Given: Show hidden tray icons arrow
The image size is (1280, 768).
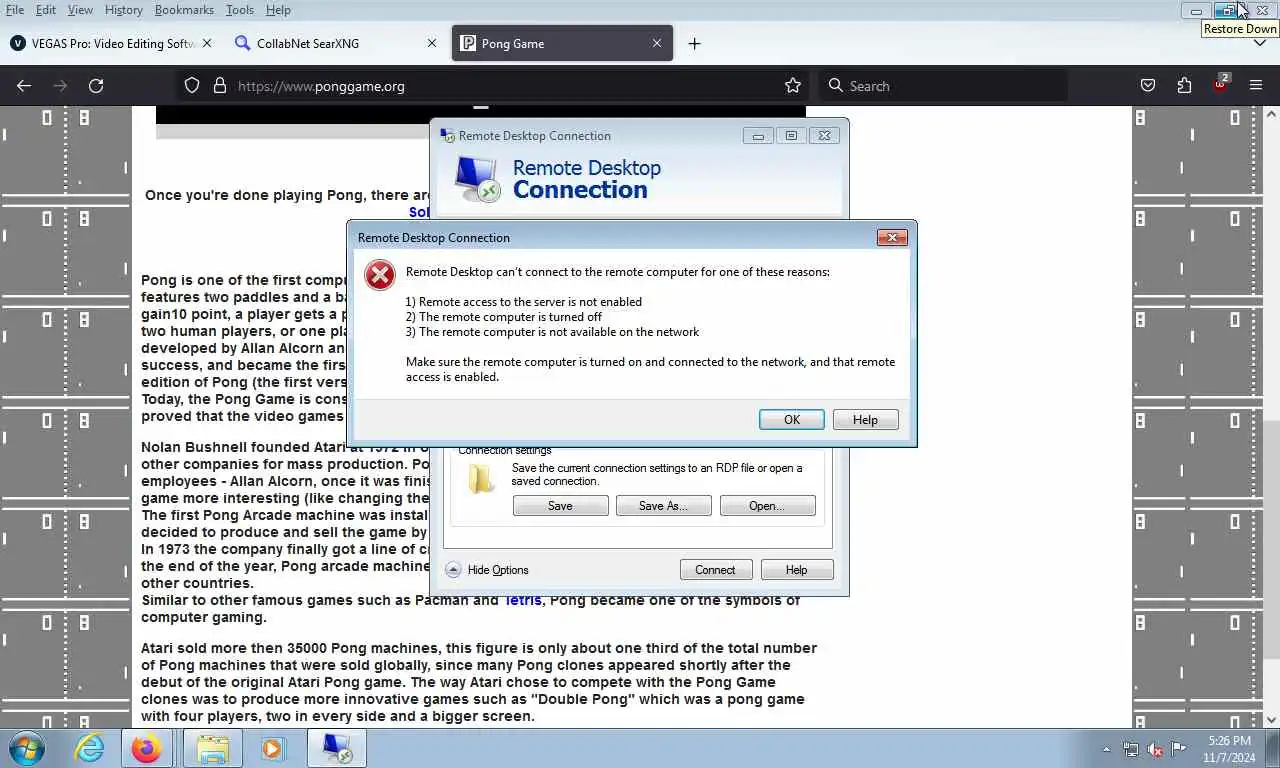Looking at the screenshot, I should pyautogui.click(x=1106, y=749).
